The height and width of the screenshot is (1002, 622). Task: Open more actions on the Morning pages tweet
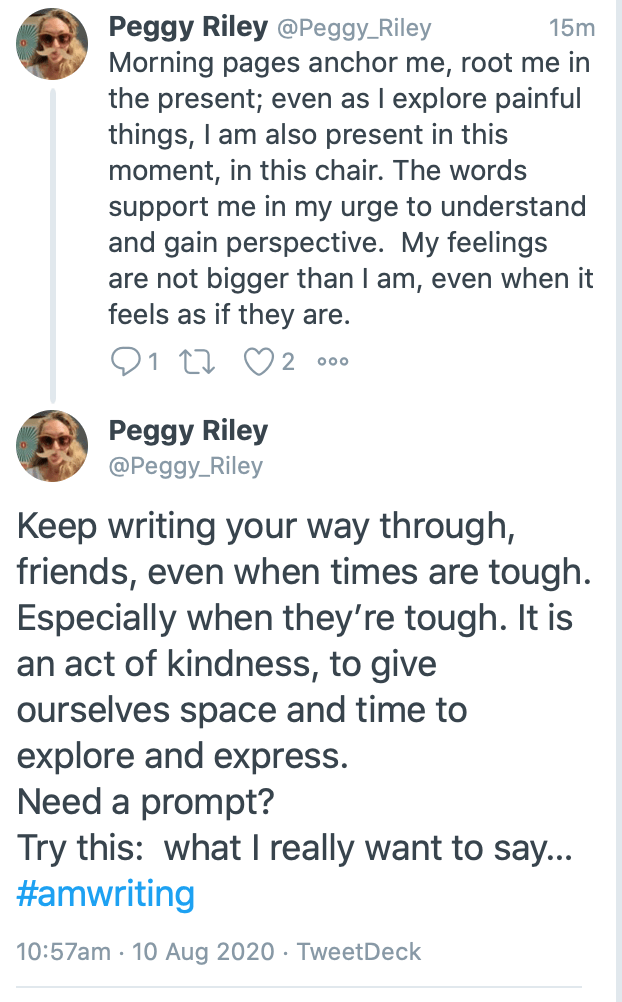click(332, 362)
